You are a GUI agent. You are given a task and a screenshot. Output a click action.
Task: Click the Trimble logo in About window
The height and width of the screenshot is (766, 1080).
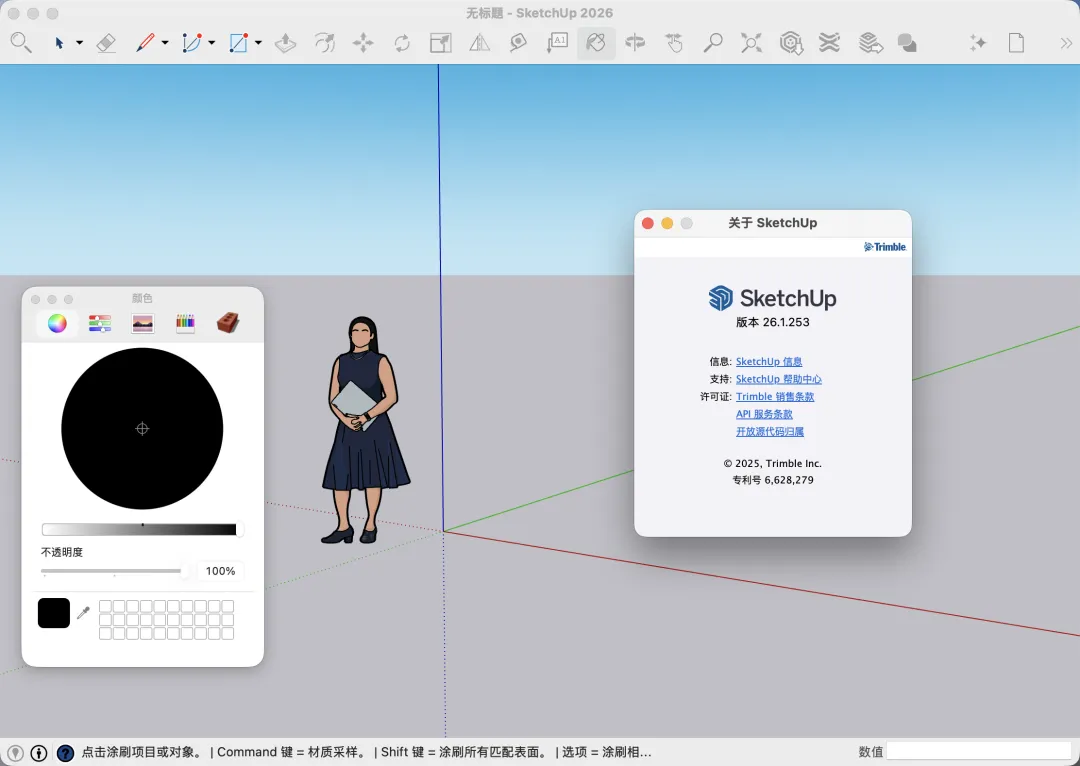(885, 247)
